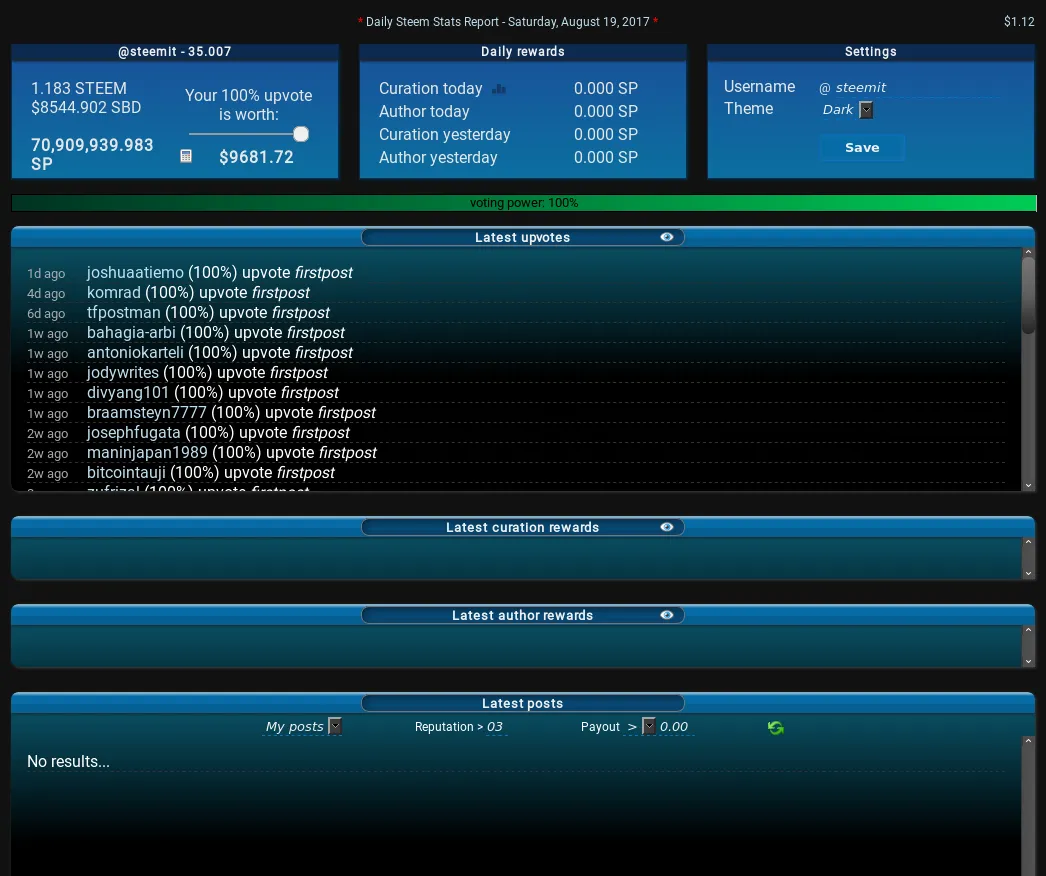Open braamsteyn7777's profile link
Image resolution: width=1046 pixels, height=876 pixels.
(147, 412)
